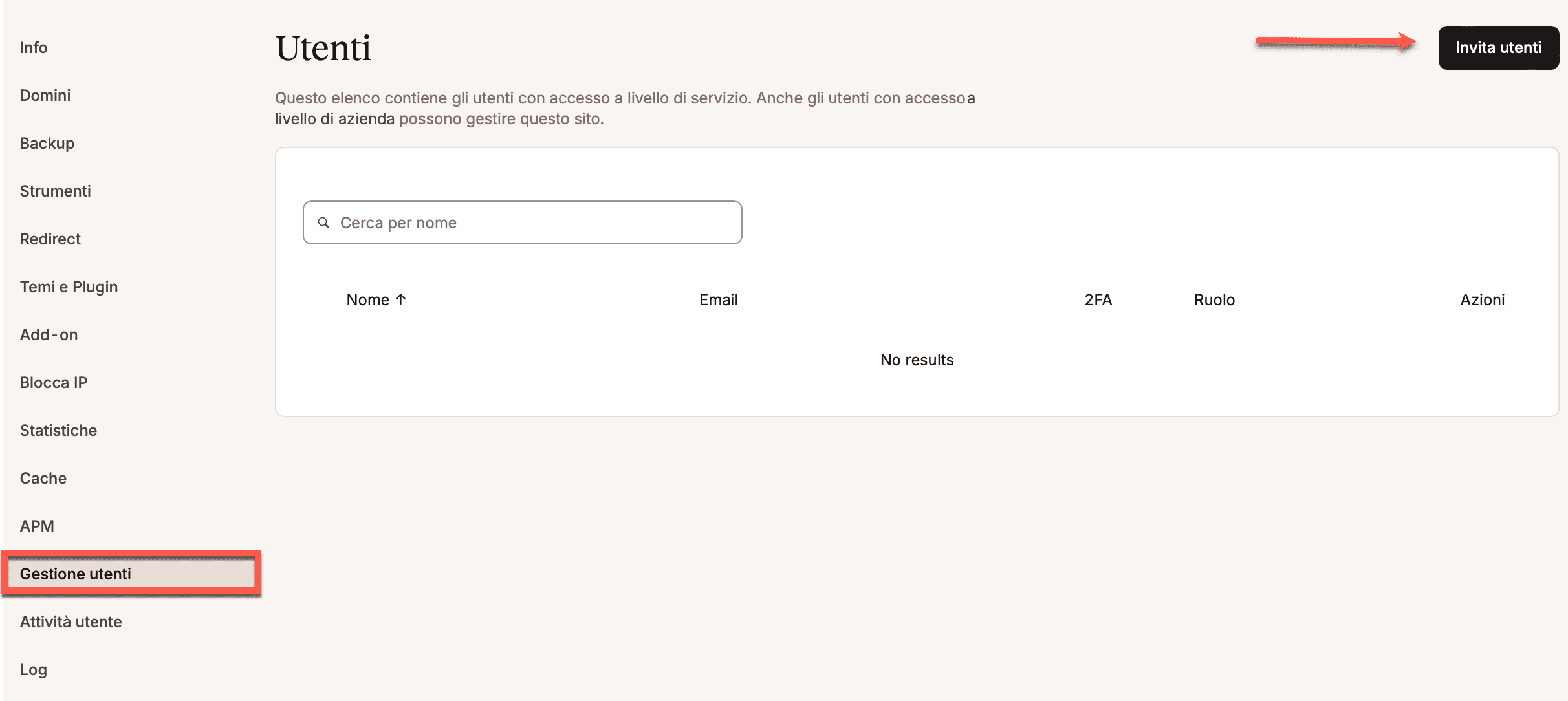1568x701 pixels.
Task: View the Statistiche page
Action: click(59, 431)
